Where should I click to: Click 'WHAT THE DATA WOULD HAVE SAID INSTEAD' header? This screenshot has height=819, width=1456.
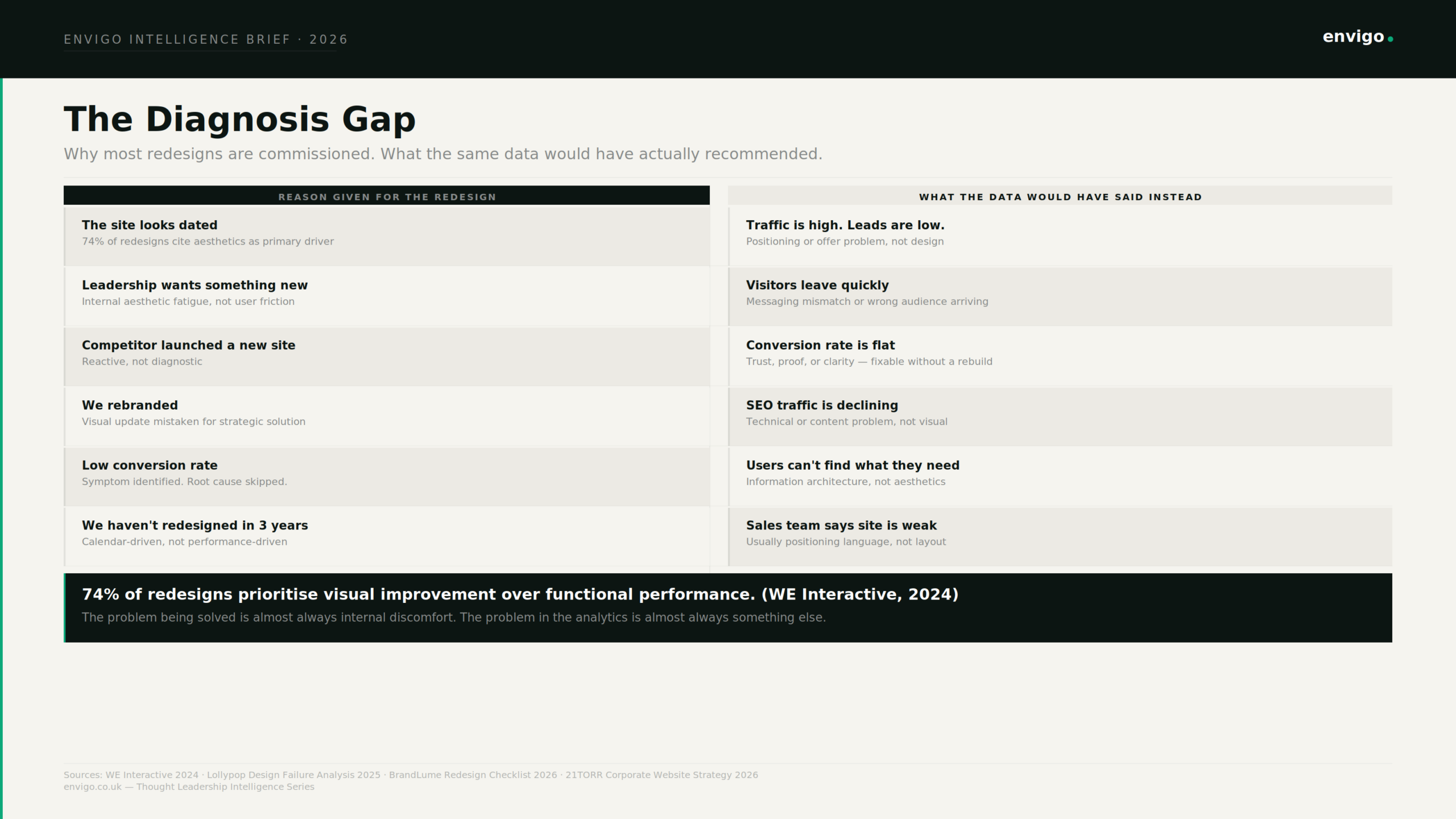pos(1060,197)
